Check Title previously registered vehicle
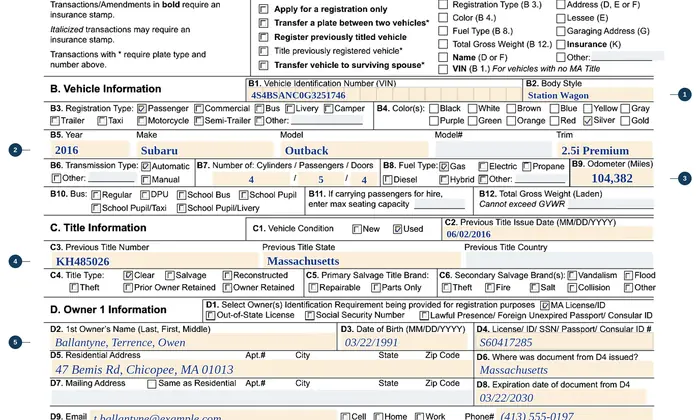This screenshot has width=700, height=420. pos(263,51)
